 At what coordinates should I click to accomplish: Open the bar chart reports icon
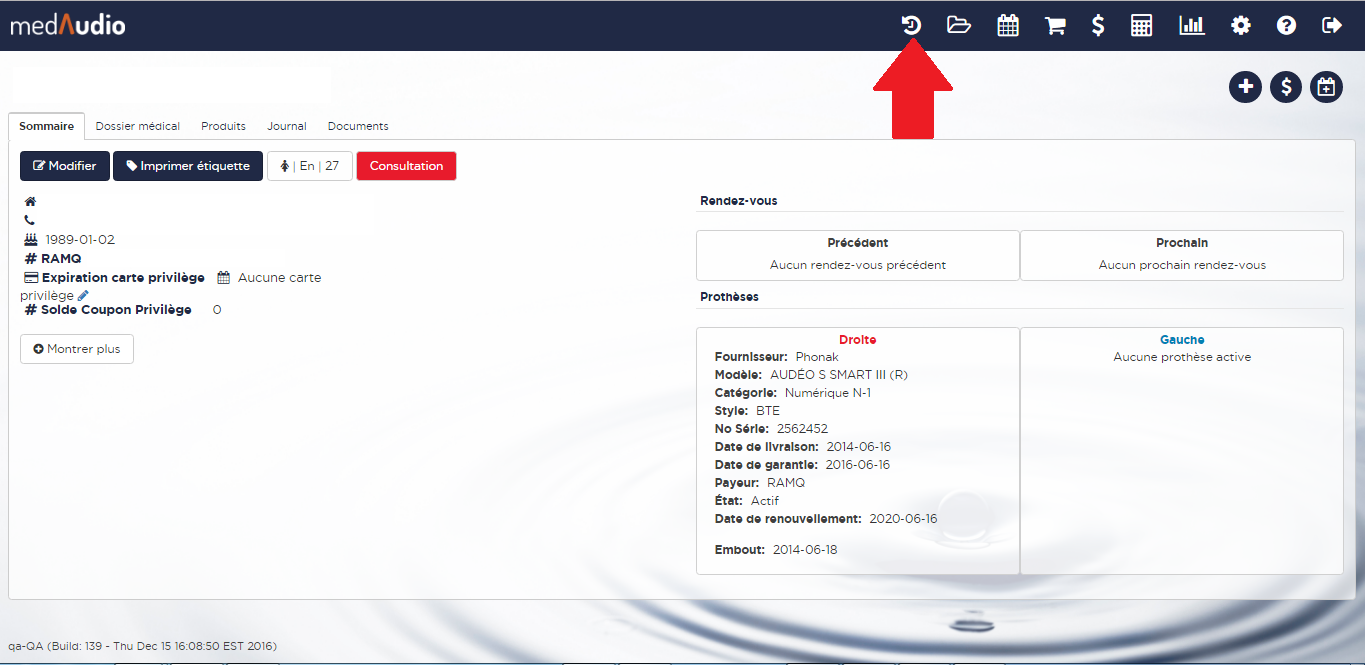[1192, 26]
